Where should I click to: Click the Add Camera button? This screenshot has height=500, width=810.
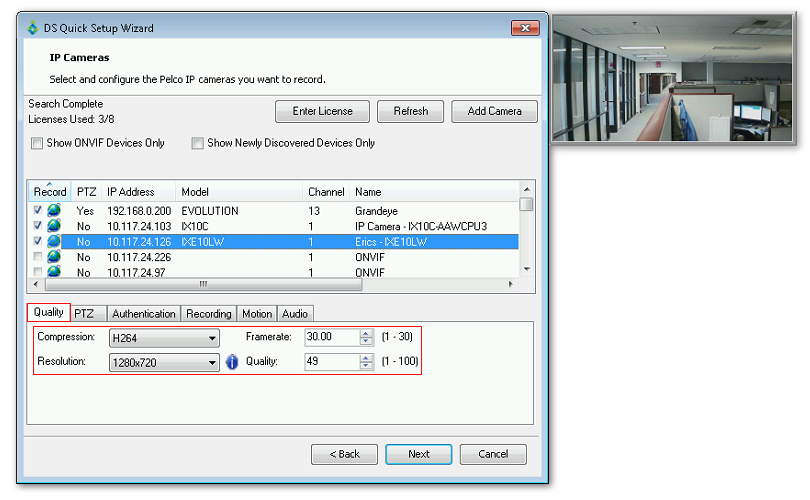click(x=494, y=111)
